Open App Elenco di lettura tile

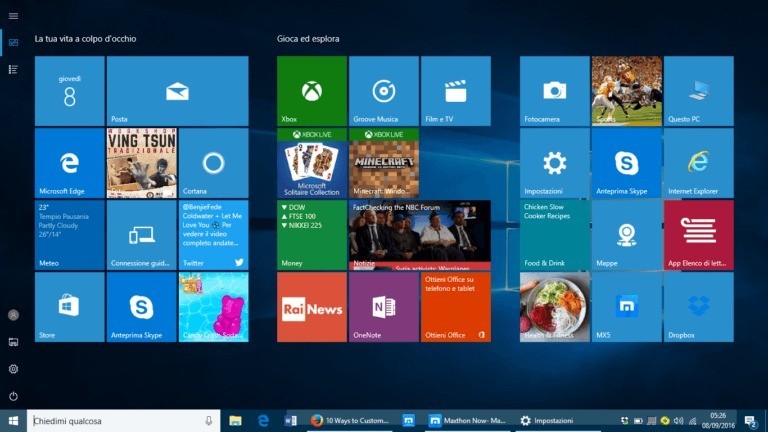pyautogui.click(x=698, y=235)
